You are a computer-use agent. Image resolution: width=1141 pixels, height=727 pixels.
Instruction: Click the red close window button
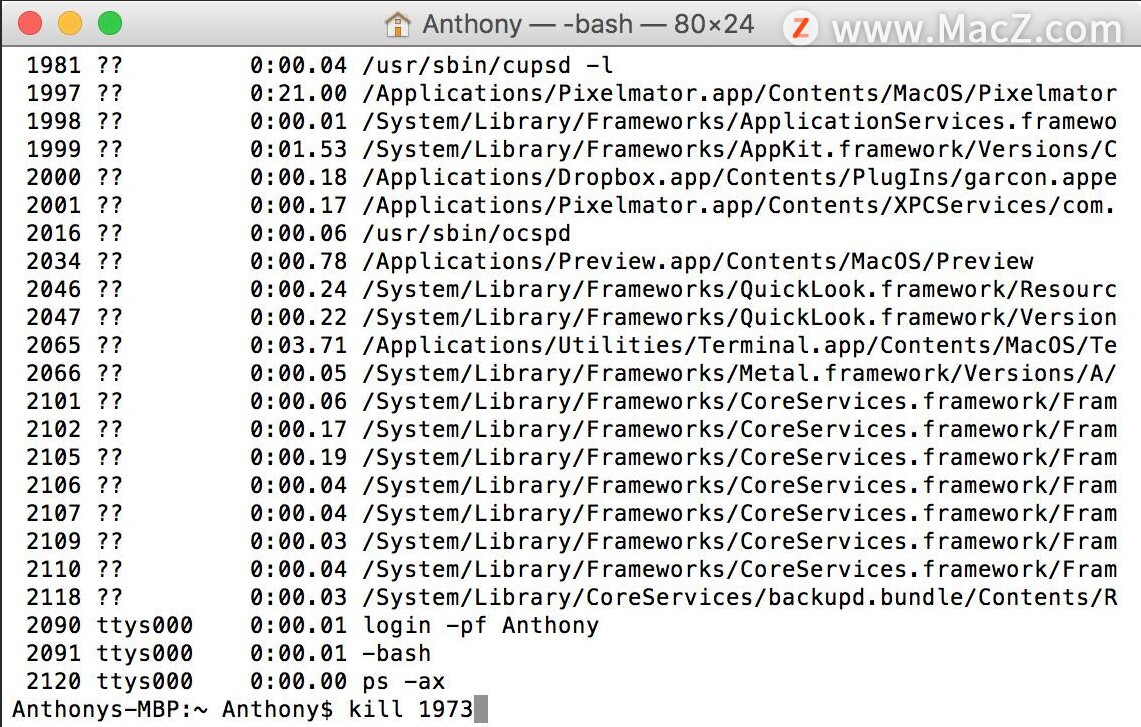[30, 23]
